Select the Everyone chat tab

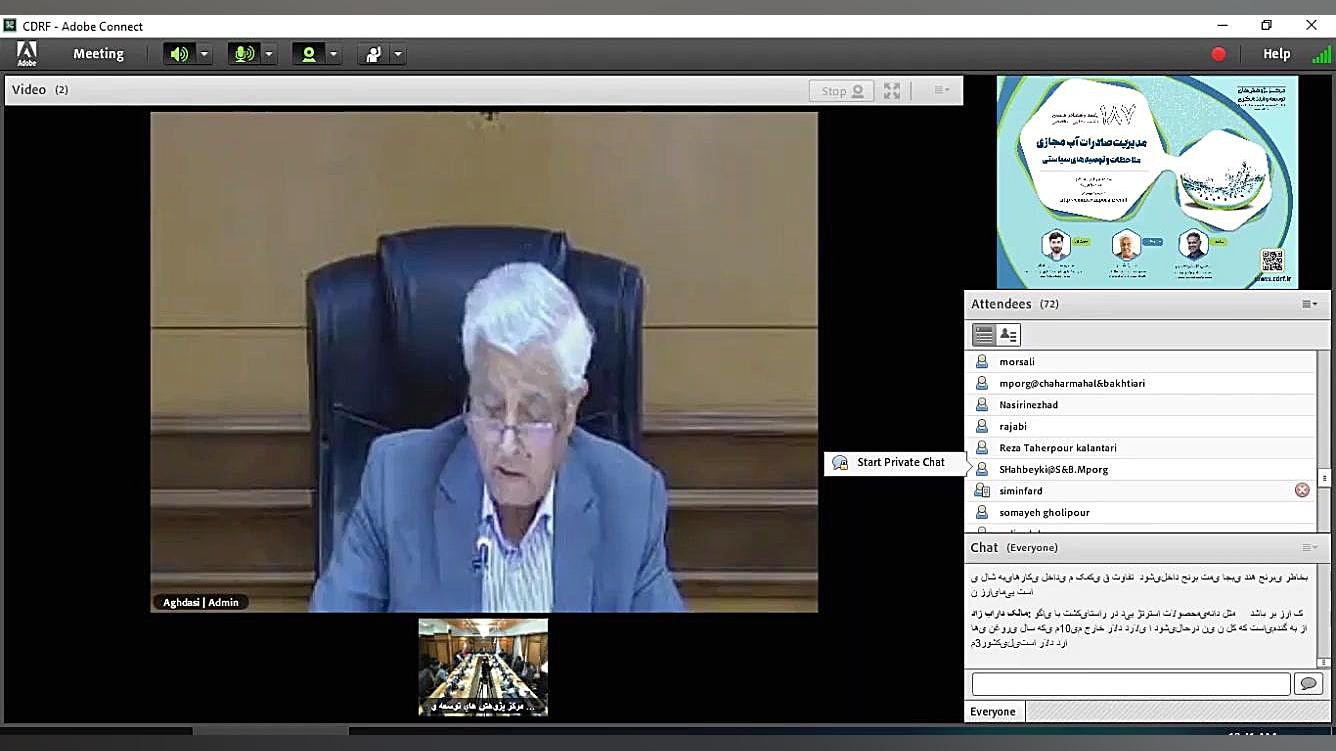[x=993, y=712]
